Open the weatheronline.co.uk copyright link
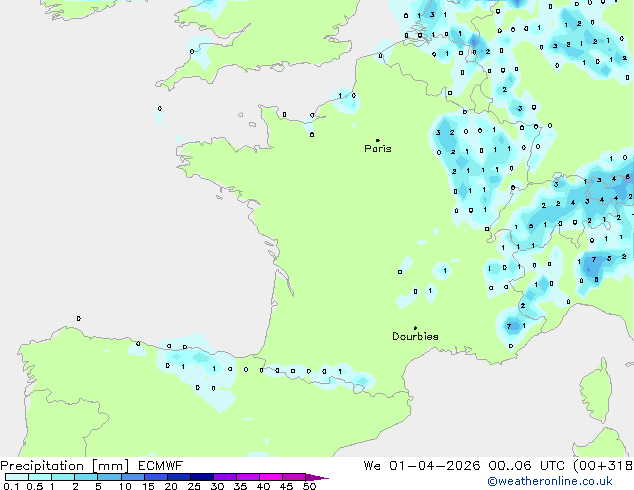Screen dimensions: 634x490 click(550, 481)
